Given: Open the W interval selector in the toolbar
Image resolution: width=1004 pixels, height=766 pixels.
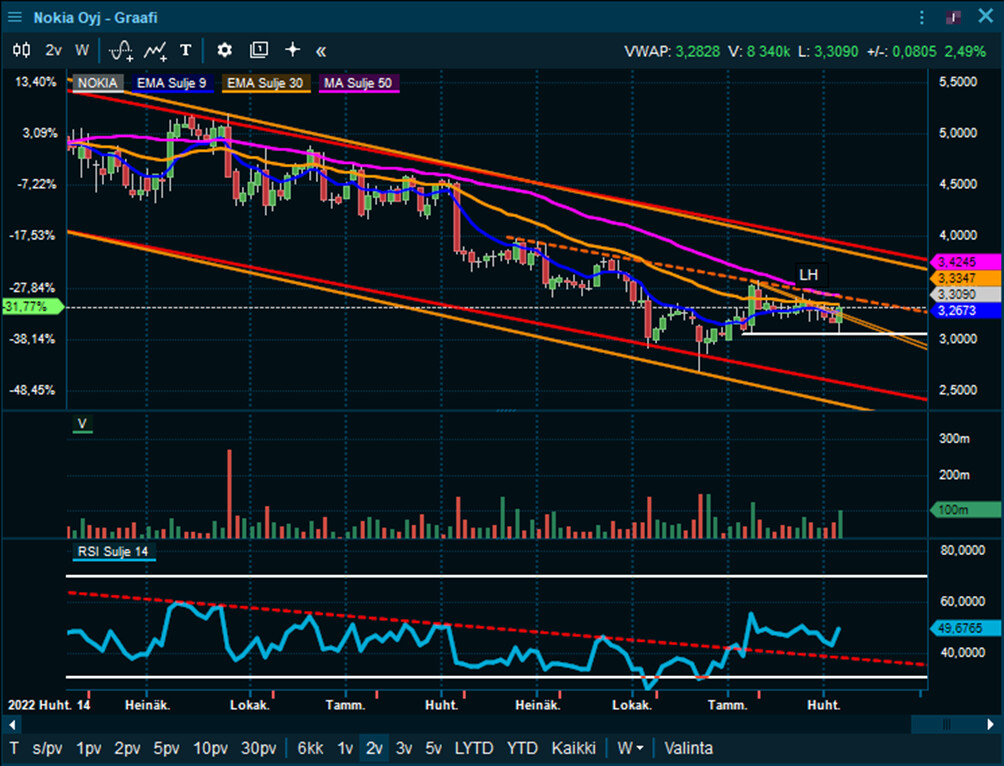Looking at the screenshot, I should click(82, 50).
